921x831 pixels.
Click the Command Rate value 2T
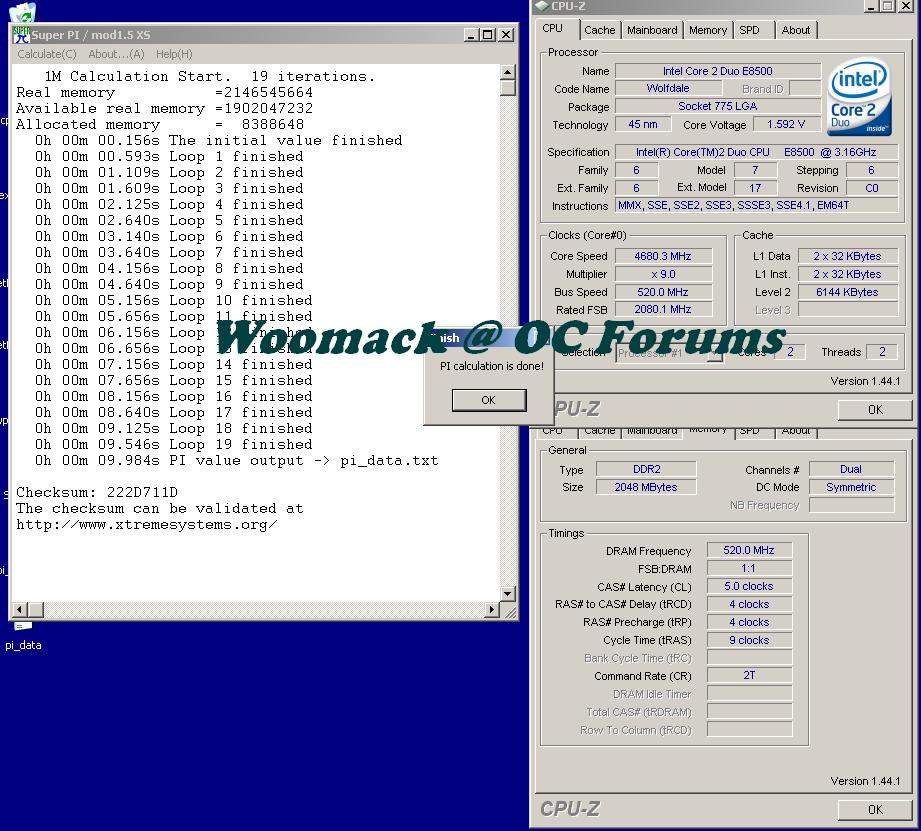click(x=749, y=675)
